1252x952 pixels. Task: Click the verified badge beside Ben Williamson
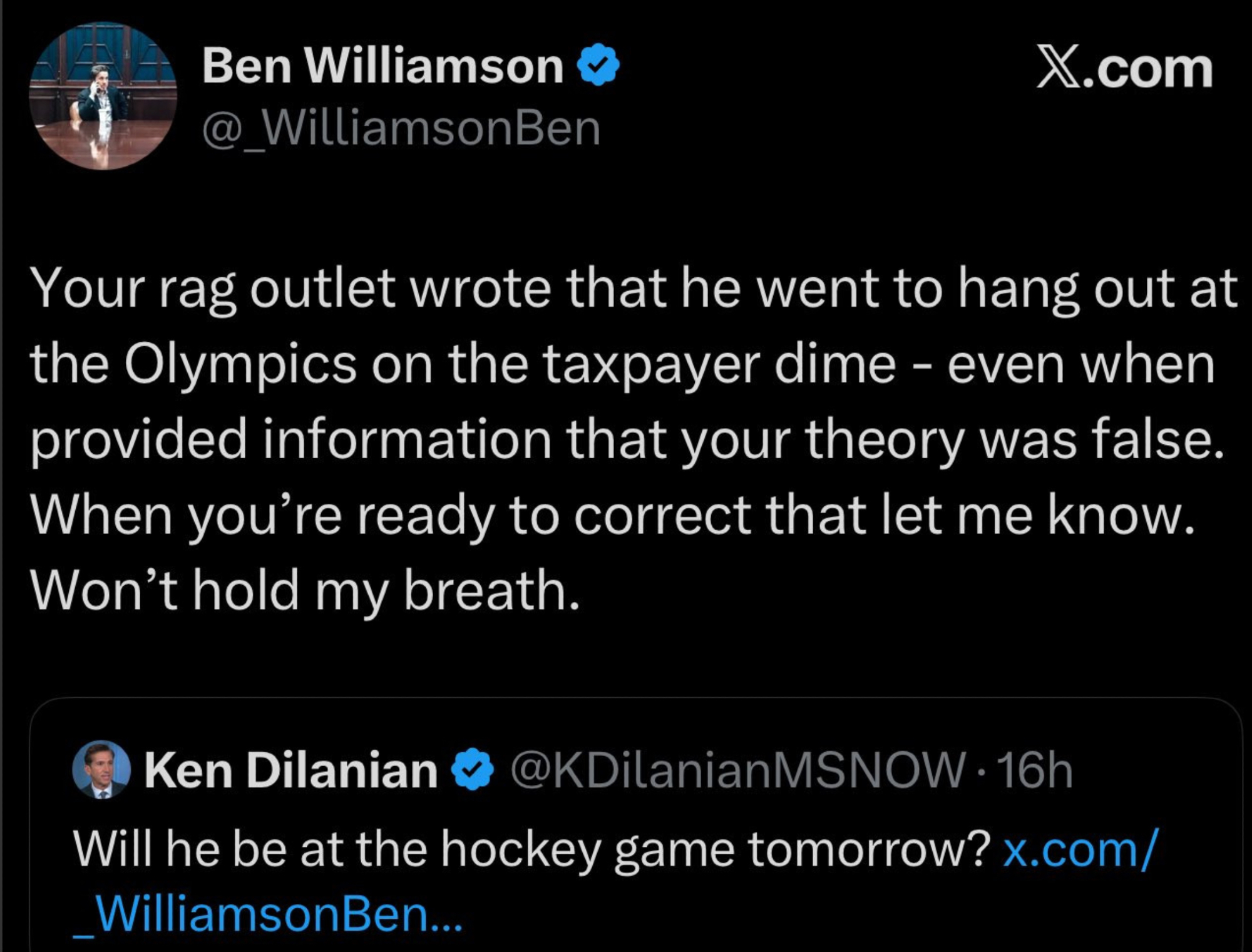(x=598, y=64)
